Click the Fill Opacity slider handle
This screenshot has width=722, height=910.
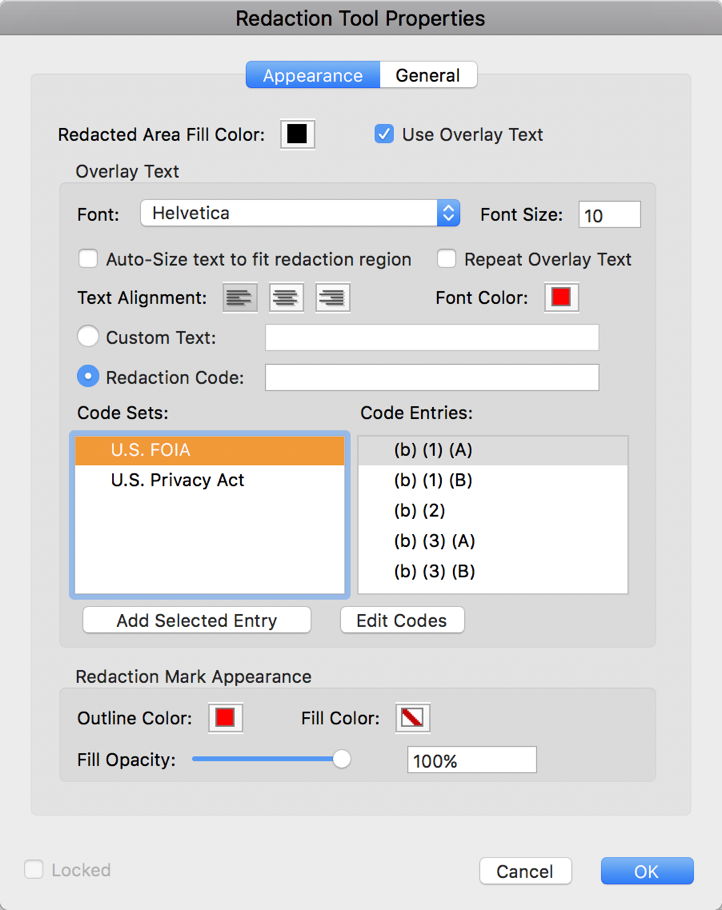(342, 759)
